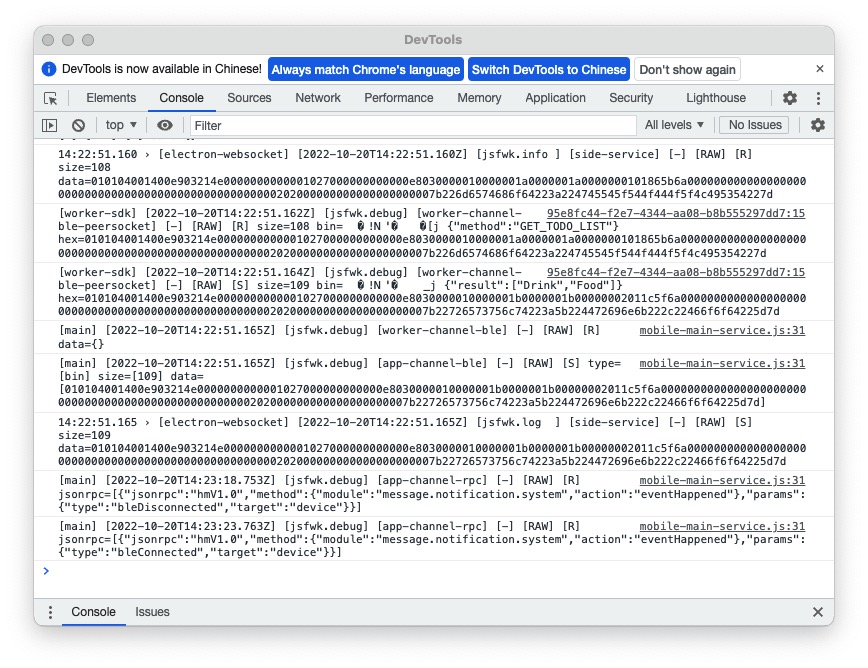
Task: Switch to the Network panel tab
Action: click(x=318, y=98)
